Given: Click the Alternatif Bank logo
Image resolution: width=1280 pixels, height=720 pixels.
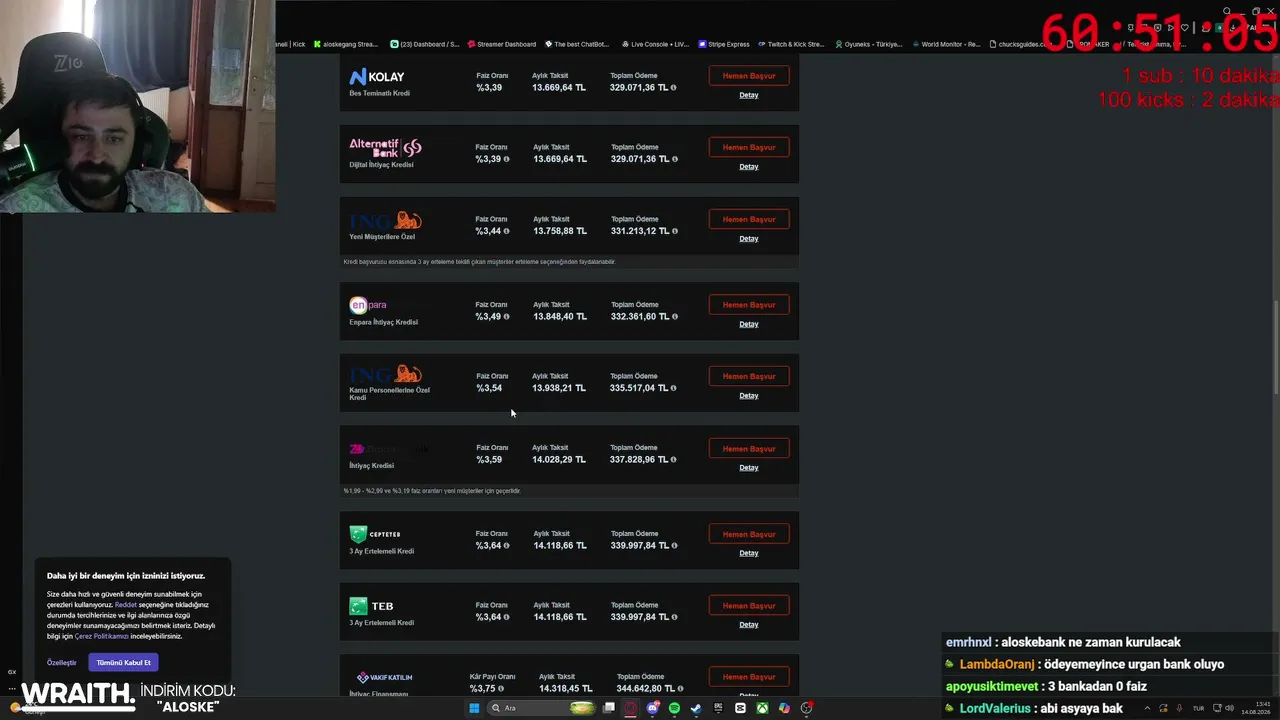Looking at the screenshot, I should point(385,148).
